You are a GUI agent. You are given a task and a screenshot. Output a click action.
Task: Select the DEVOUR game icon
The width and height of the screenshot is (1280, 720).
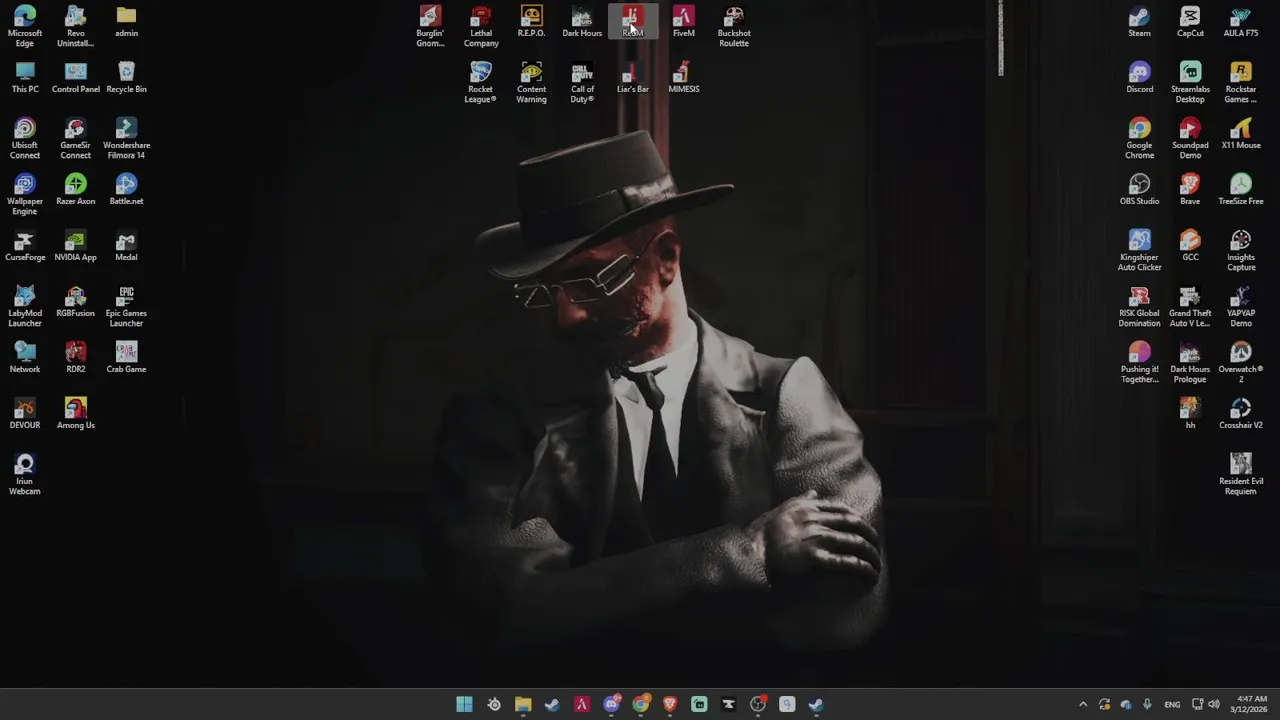pyautogui.click(x=25, y=414)
